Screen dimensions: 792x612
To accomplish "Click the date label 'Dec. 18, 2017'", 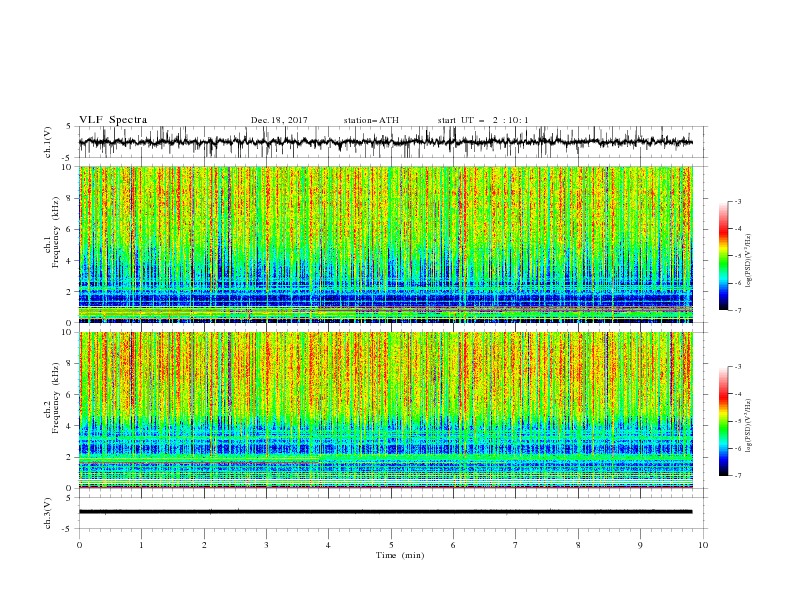I will 279,120.
